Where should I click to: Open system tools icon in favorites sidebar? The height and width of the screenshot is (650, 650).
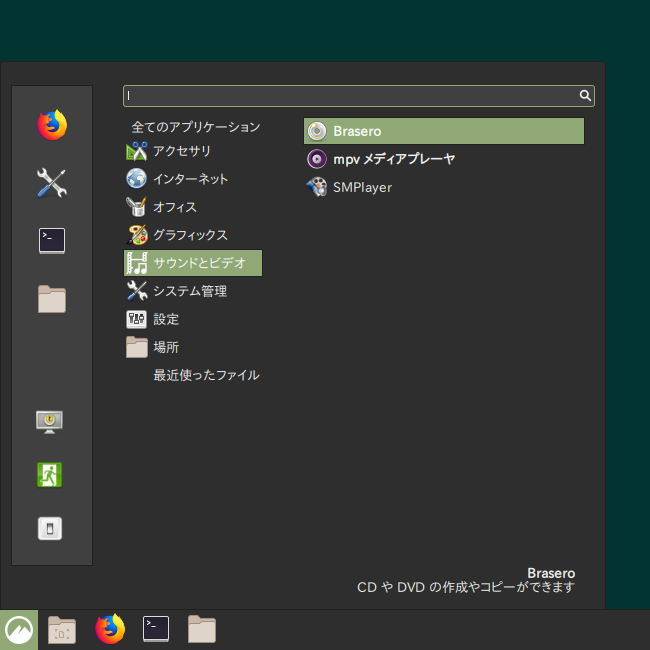coord(52,183)
